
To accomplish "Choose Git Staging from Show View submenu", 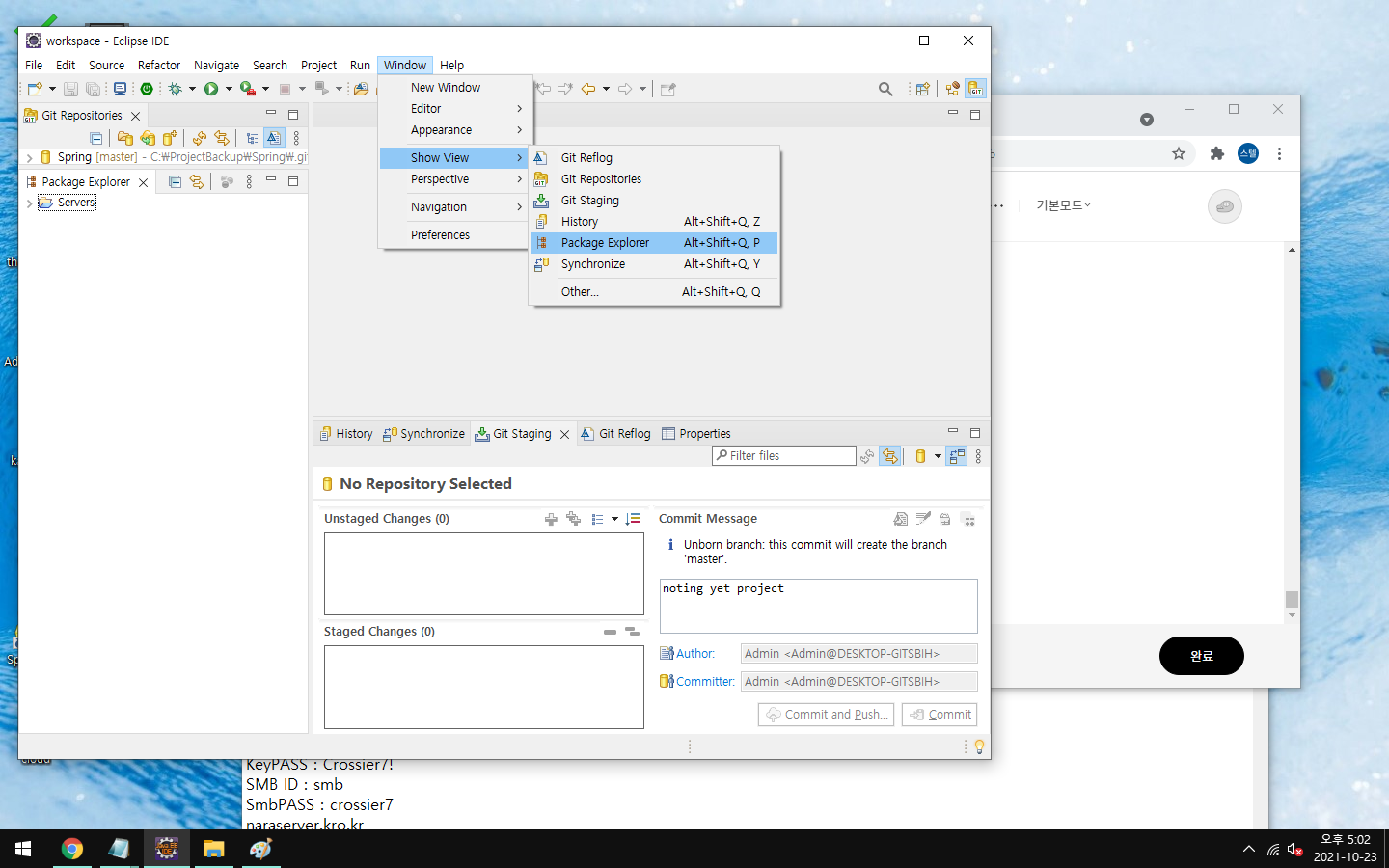I will [x=654, y=201].
